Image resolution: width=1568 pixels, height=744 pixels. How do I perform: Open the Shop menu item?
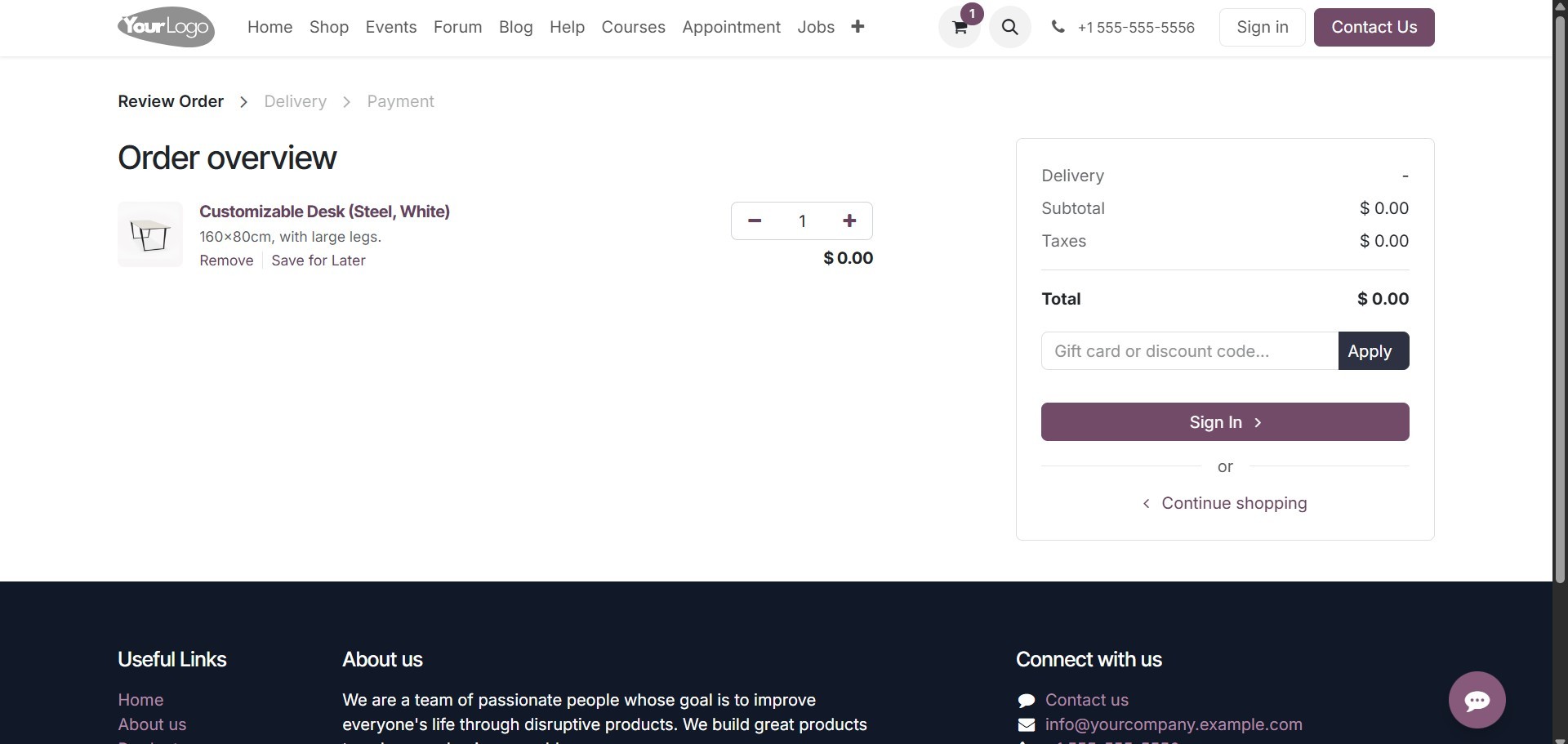[x=329, y=27]
